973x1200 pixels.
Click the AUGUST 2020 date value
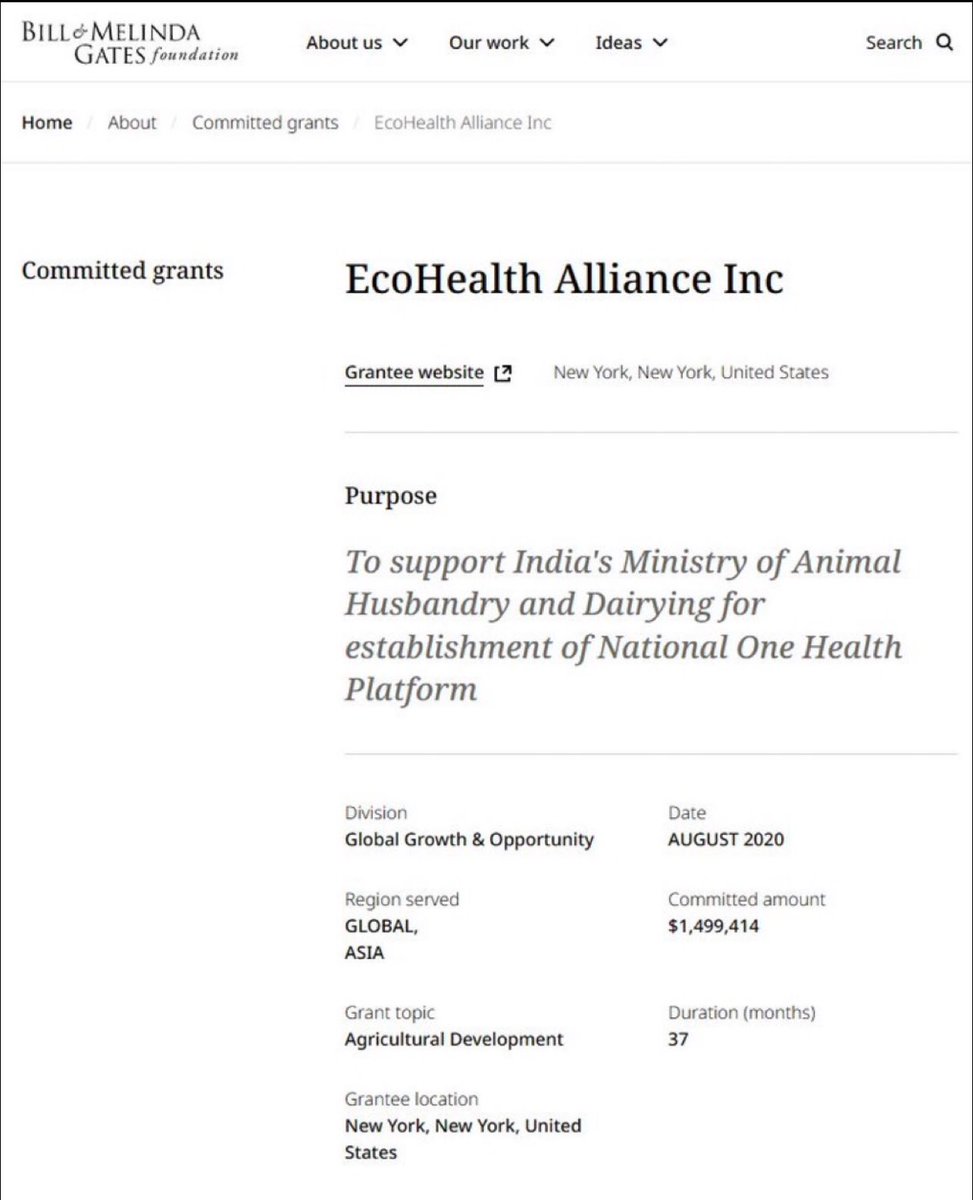[x=725, y=839]
